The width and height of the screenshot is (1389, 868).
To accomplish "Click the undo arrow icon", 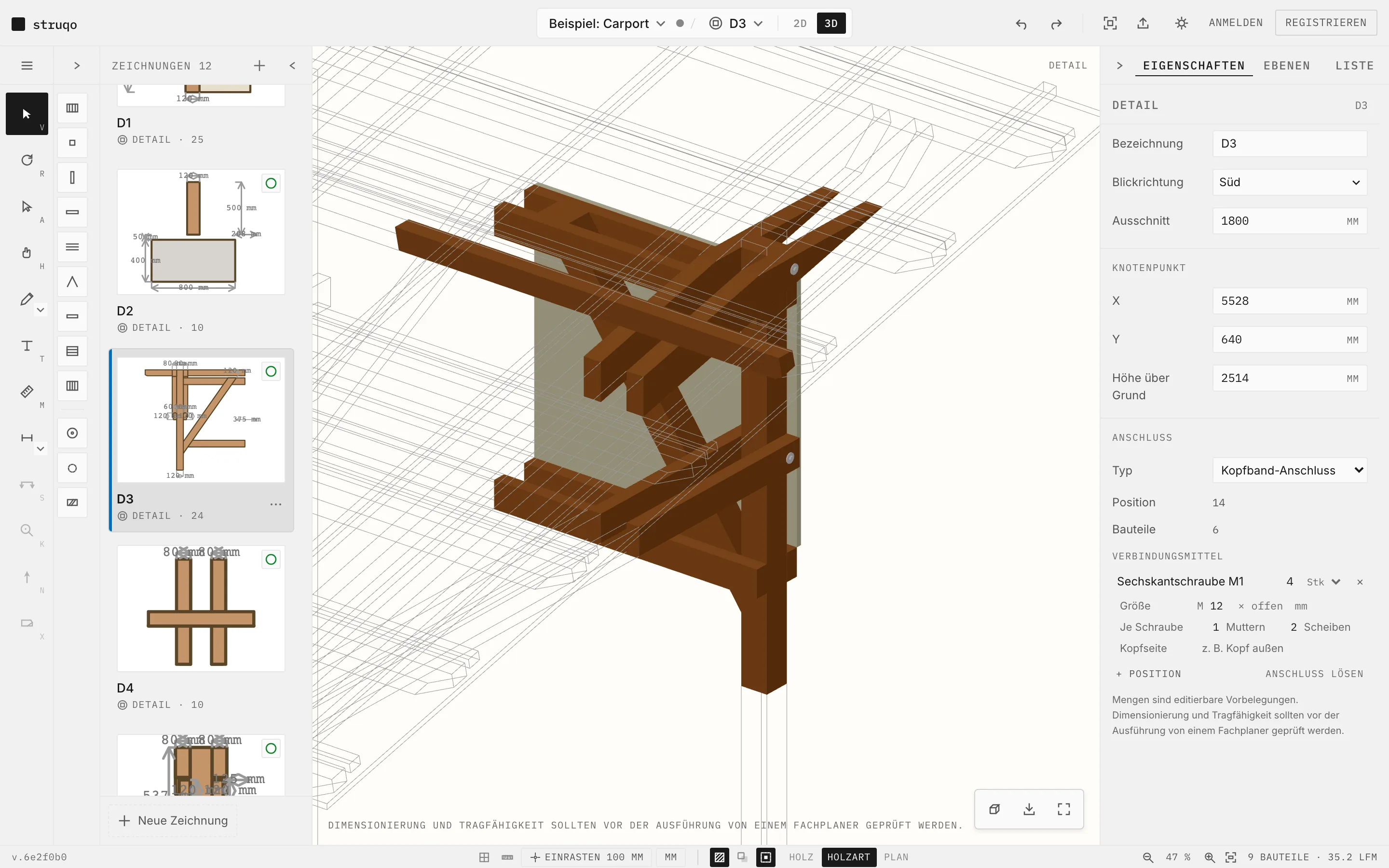I will point(1021,24).
